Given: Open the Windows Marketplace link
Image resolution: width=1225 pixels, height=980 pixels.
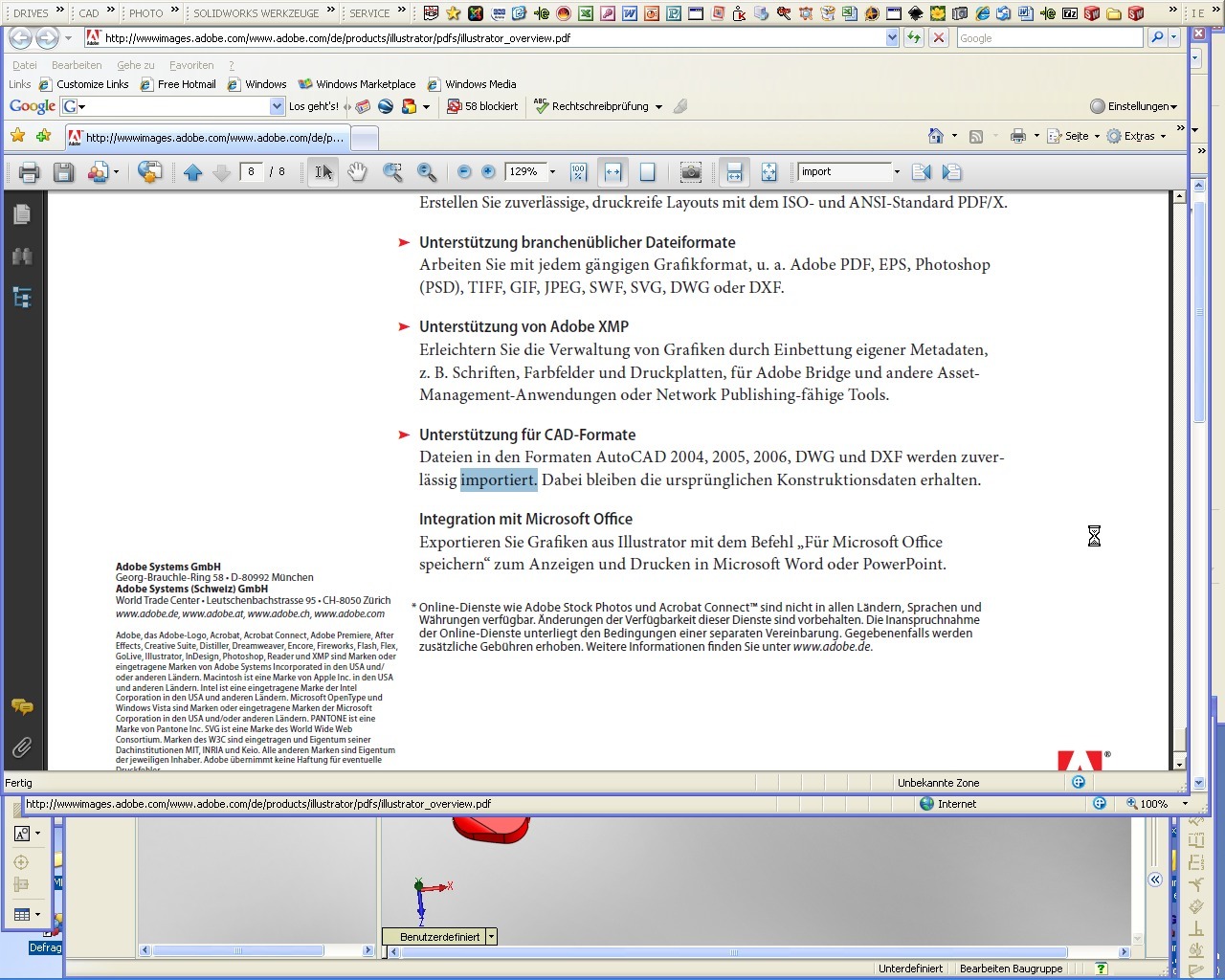Looking at the screenshot, I should tap(357, 84).
